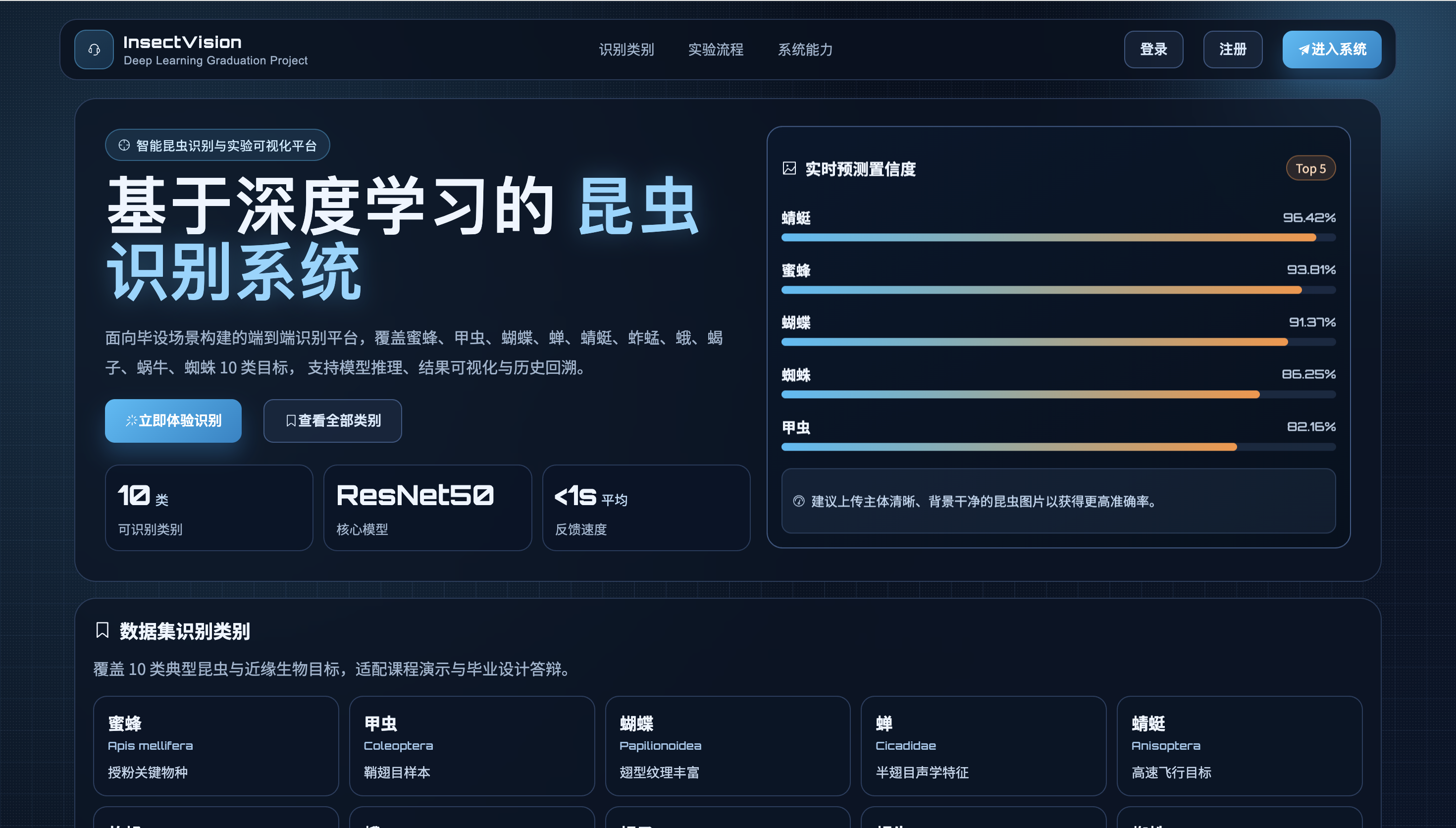This screenshot has height=828, width=1456.
Task: Go to 实验流程 in the nav
Action: 716,50
